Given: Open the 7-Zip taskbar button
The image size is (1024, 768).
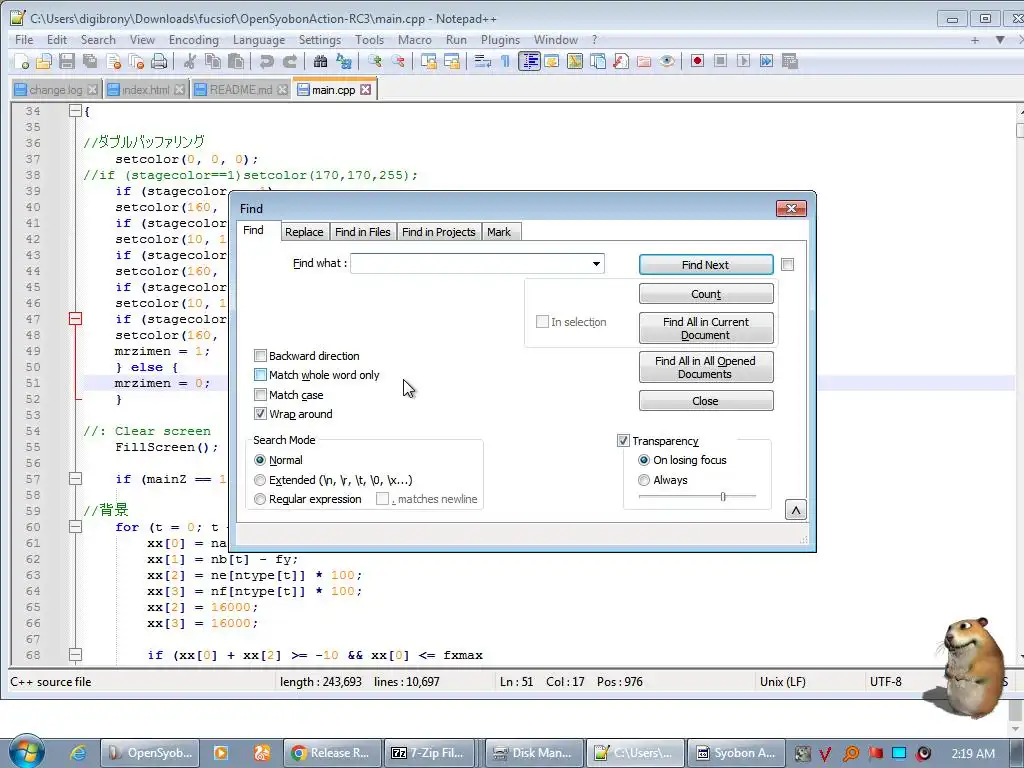Looking at the screenshot, I should coord(429,753).
